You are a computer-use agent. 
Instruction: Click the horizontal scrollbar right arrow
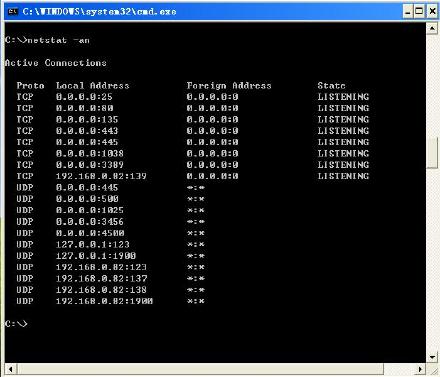[x=421, y=369]
